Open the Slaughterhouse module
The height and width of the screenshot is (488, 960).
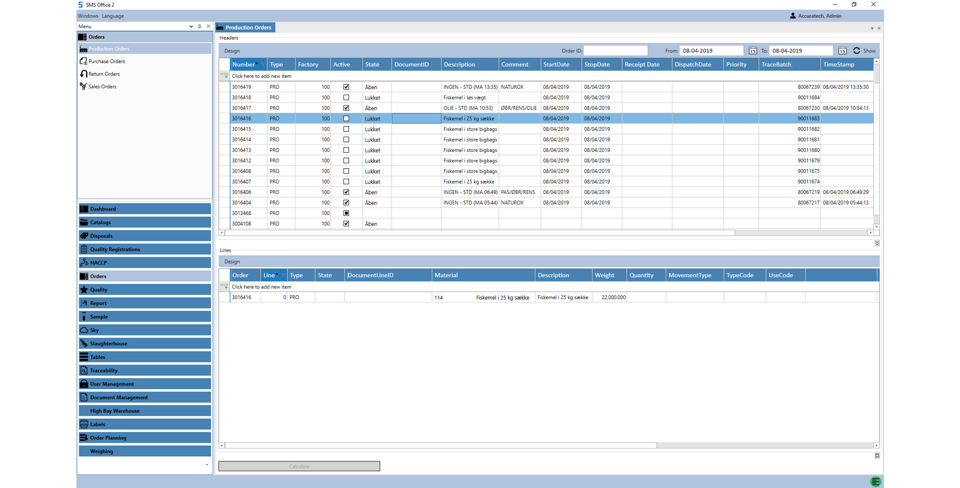(x=108, y=343)
